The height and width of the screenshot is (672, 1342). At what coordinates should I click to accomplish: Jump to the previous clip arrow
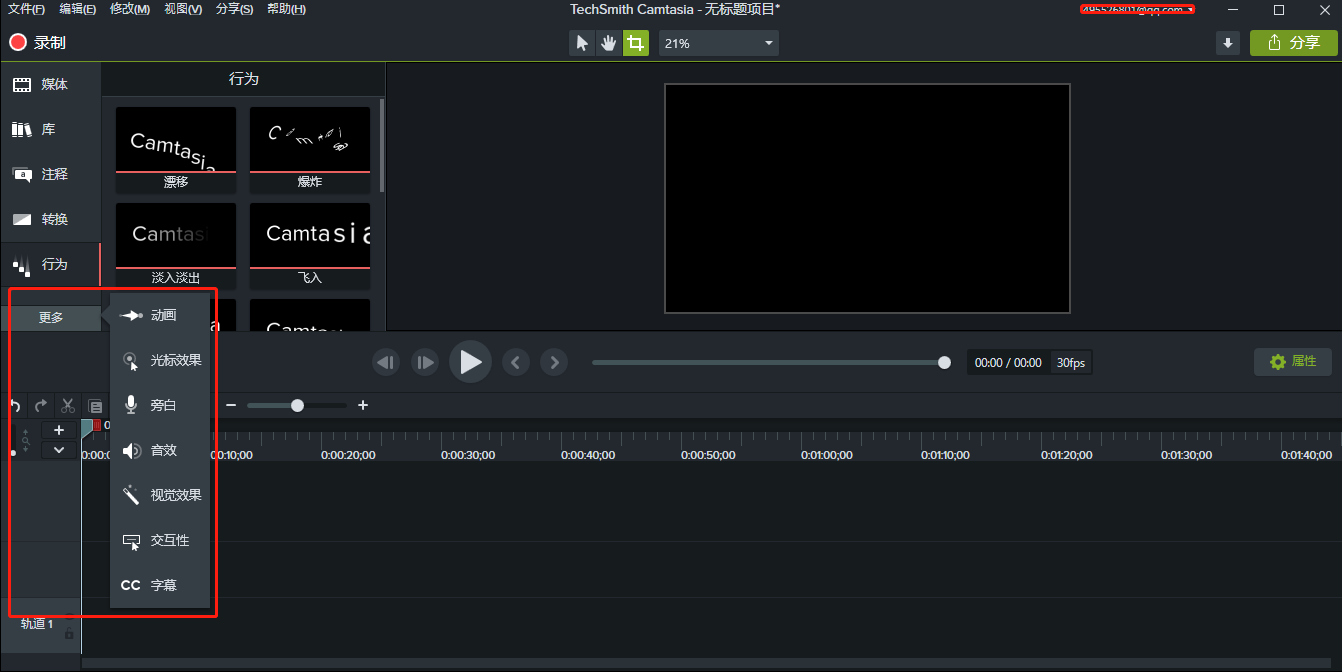(515, 362)
